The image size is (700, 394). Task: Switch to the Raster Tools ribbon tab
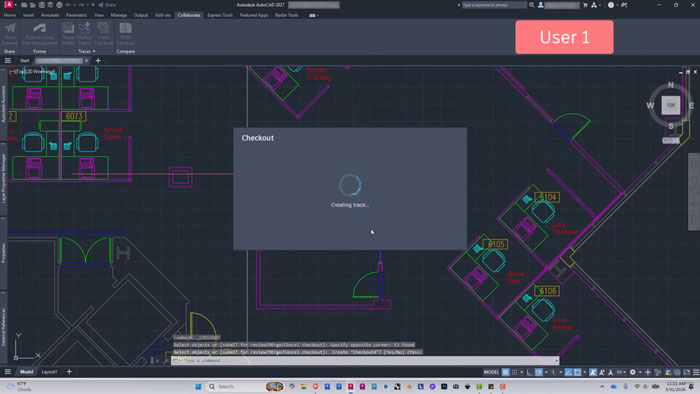tap(287, 15)
